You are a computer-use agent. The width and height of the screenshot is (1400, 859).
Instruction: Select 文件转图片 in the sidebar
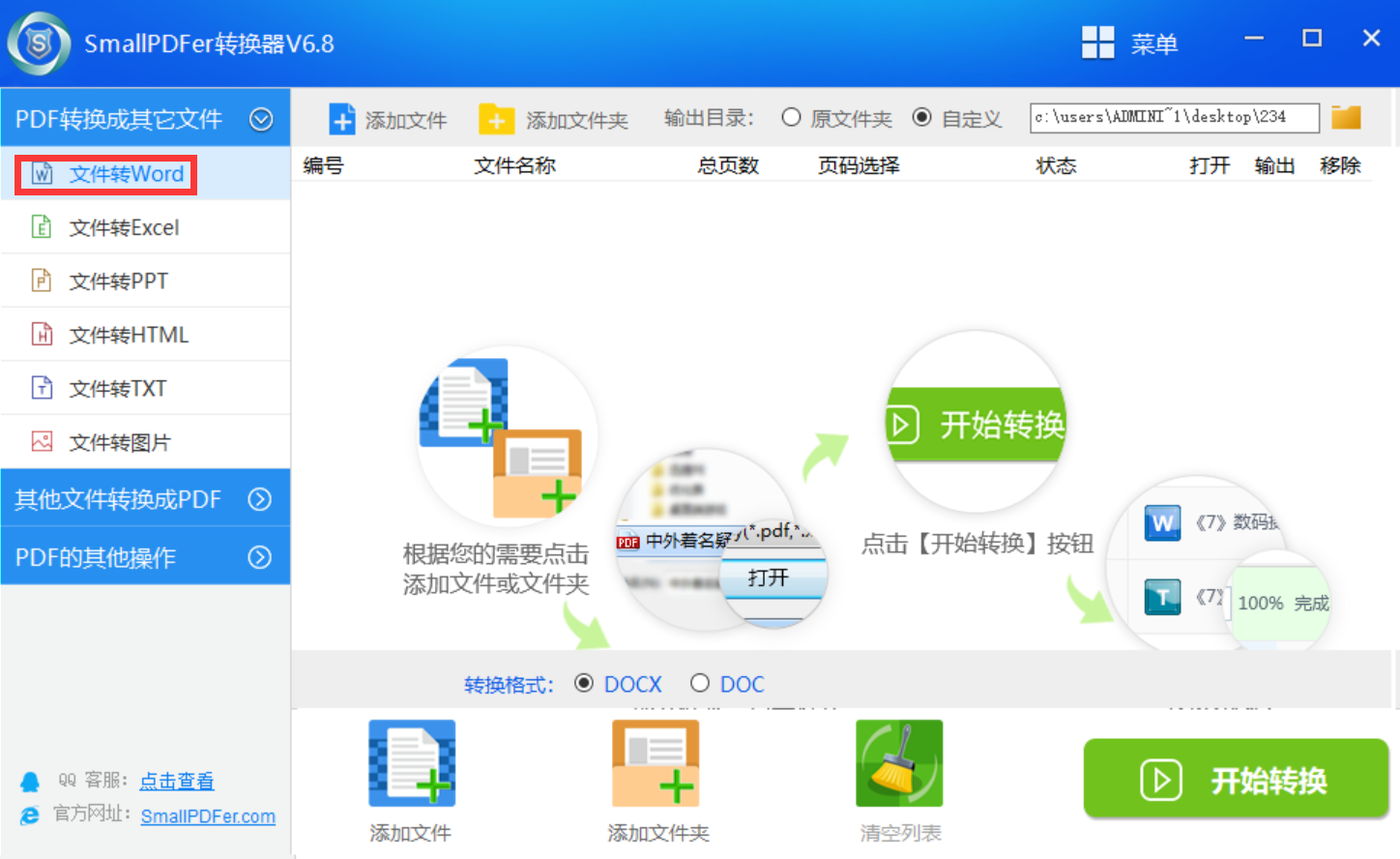point(120,442)
